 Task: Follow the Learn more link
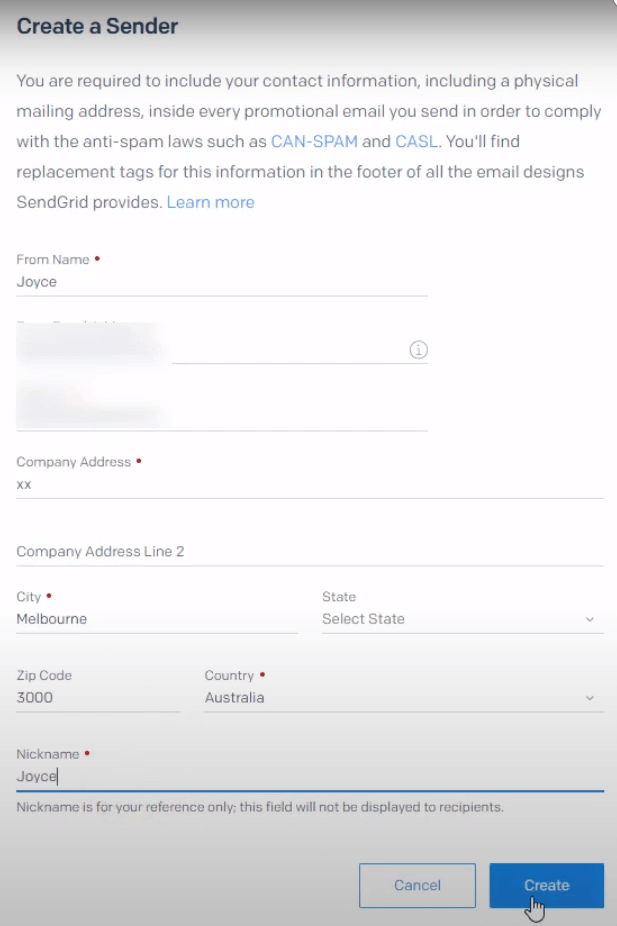point(210,202)
